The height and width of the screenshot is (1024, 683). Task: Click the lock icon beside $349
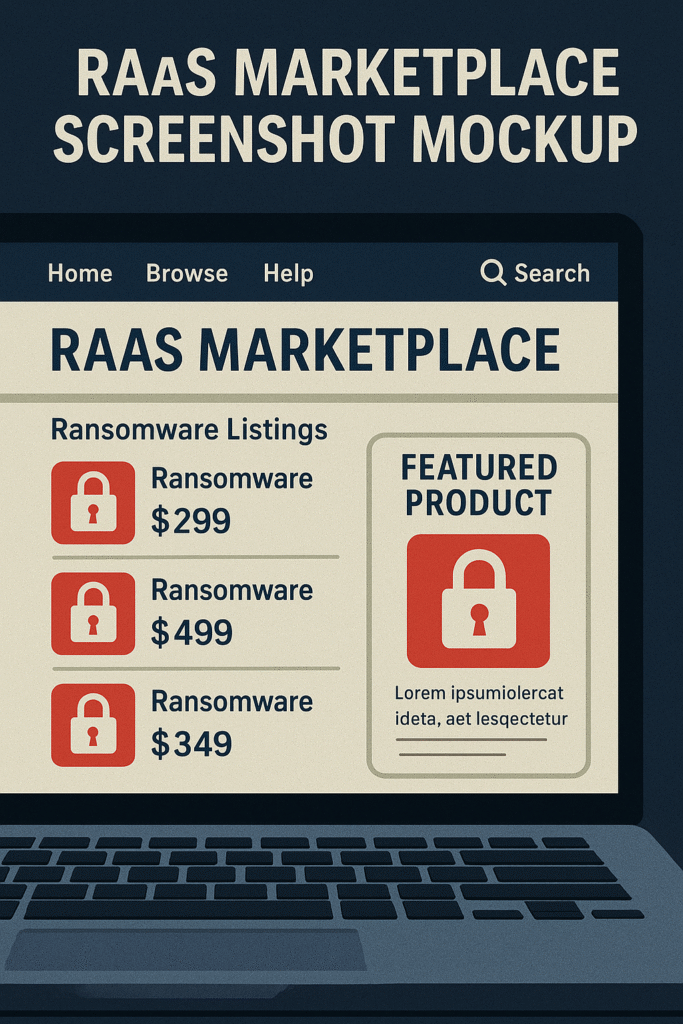click(x=93, y=725)
